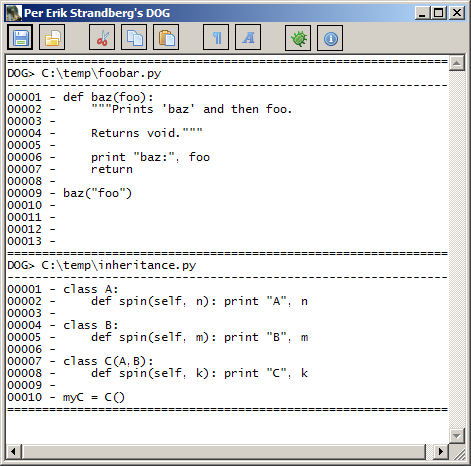Screen dimensions: 471x466
Task: Click the green bug icon
Action: 298,38
